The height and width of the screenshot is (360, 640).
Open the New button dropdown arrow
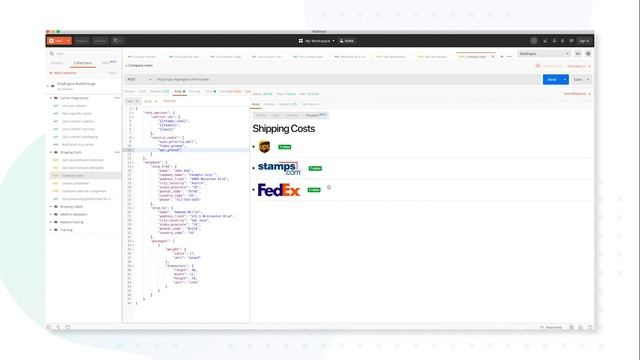coord(68,41)
